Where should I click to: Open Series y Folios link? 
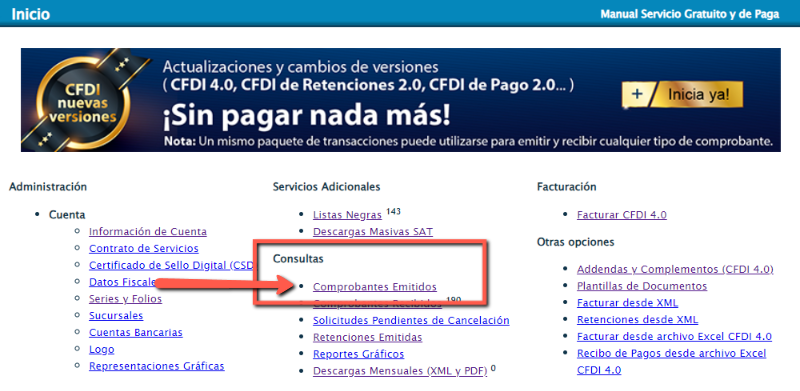tap(126, 299)
